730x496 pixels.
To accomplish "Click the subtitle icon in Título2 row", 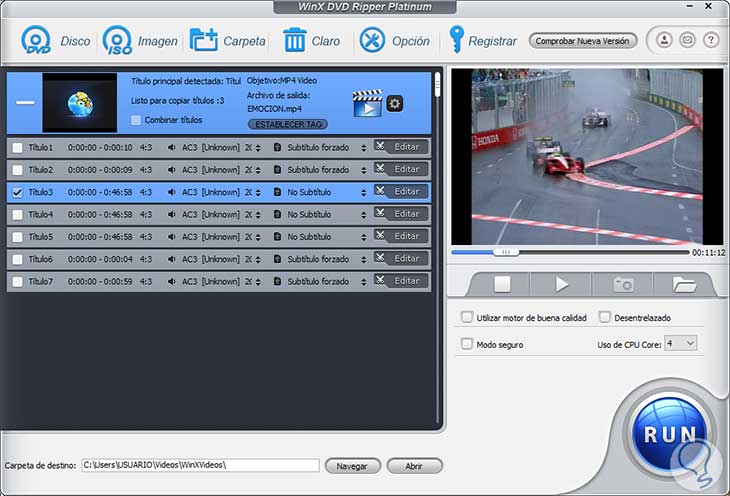I will click(x=277, y=170).
